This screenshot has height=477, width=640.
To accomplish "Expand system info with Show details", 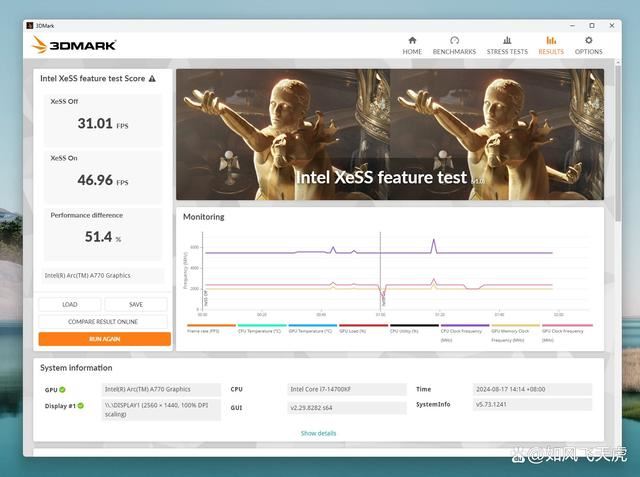I will tap(318, 433).
